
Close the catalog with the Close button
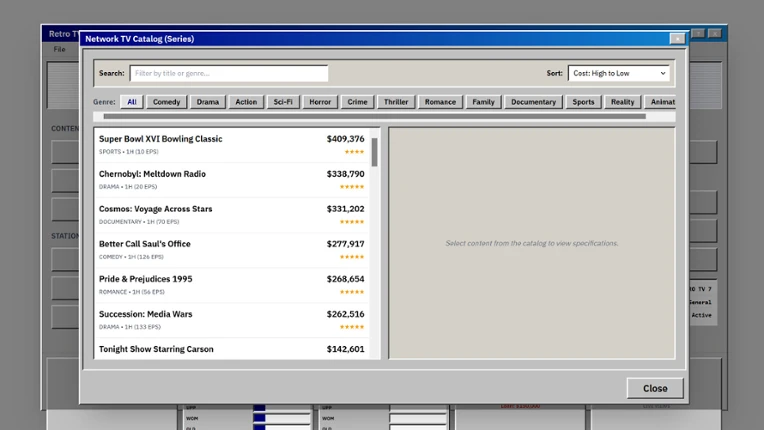point(655,388)
